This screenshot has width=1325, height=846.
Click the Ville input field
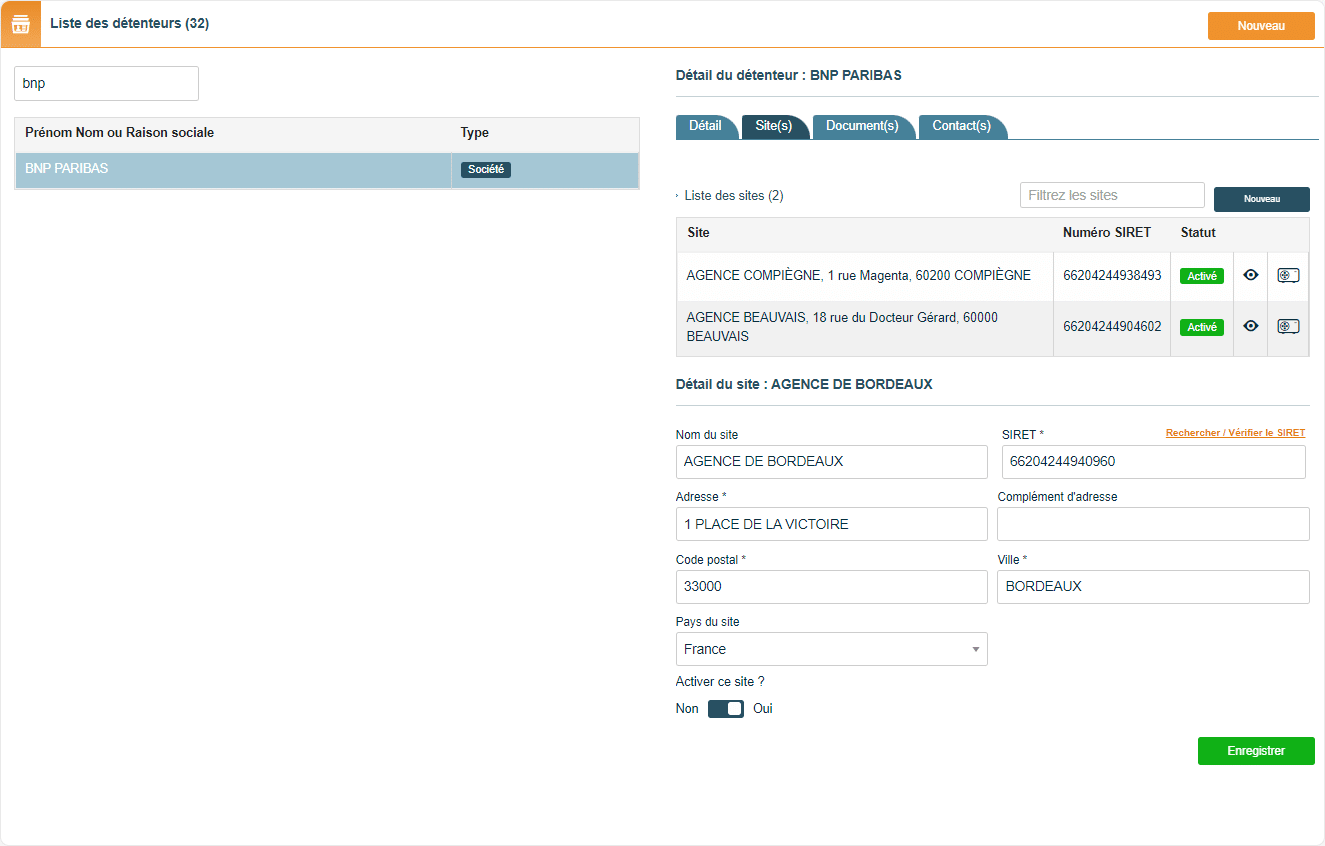tap(1154, 587)
